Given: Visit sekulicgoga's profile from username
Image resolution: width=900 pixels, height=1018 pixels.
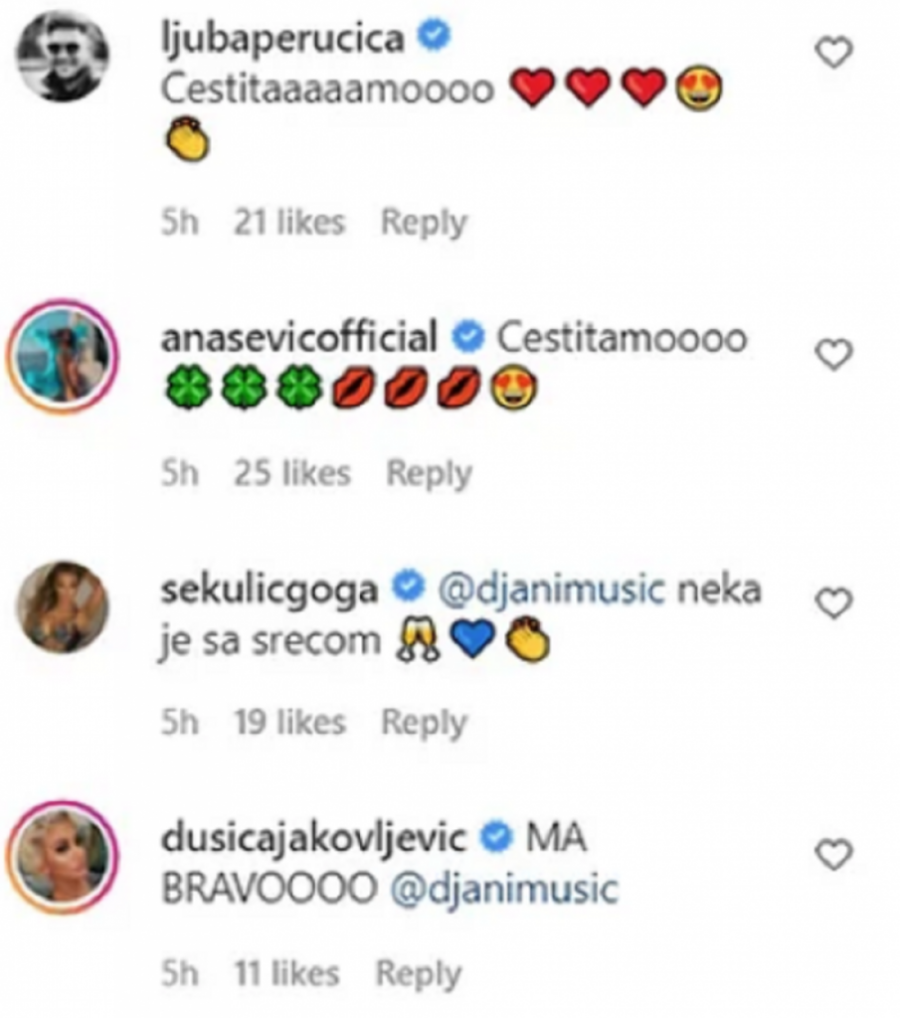Looking at the screenshot, I should (x=269, y=590).
